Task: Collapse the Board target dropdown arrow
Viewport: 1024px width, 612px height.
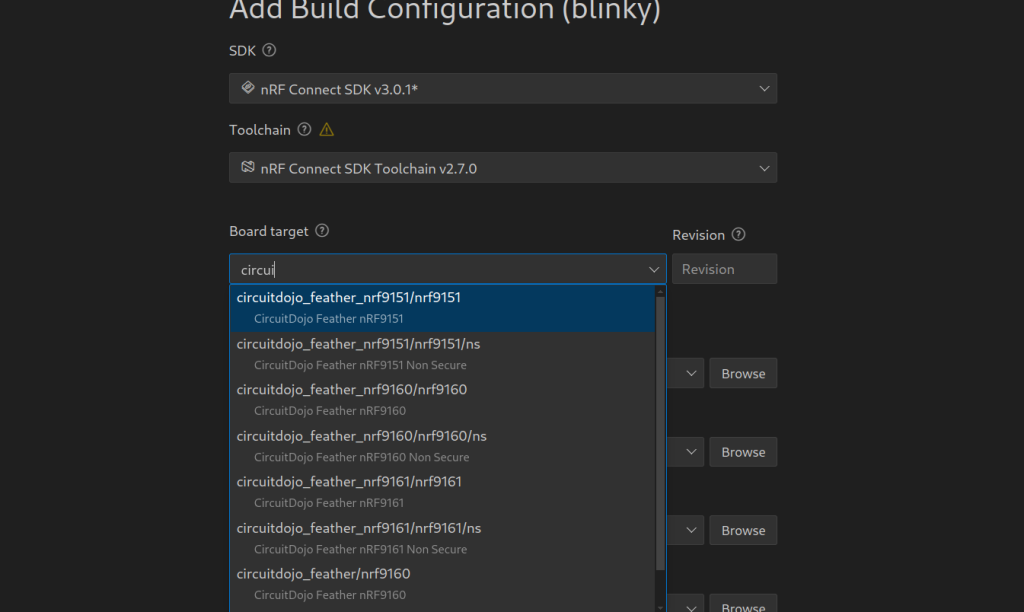Action: [x=654, y=270]
